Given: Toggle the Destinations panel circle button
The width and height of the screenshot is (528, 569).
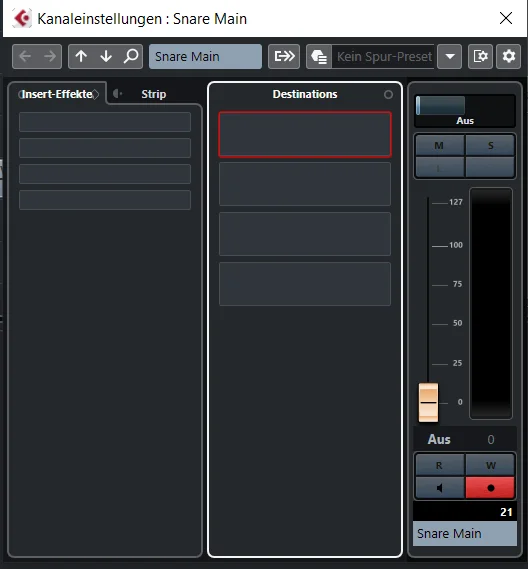Looking at the screenshot, I should pos(388,95).
